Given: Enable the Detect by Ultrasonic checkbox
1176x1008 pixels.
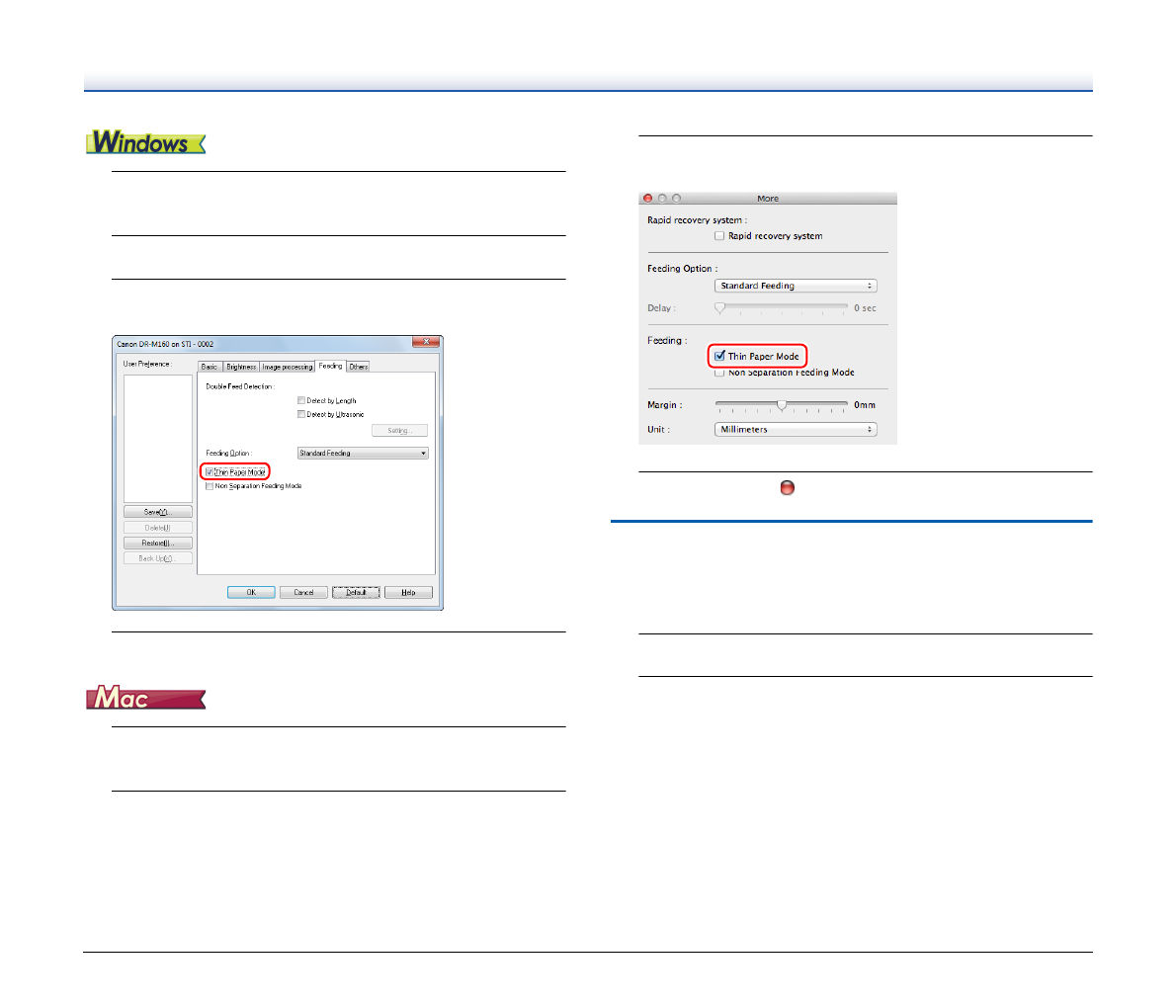Looking at the screenshot, I should pos(301,415).
